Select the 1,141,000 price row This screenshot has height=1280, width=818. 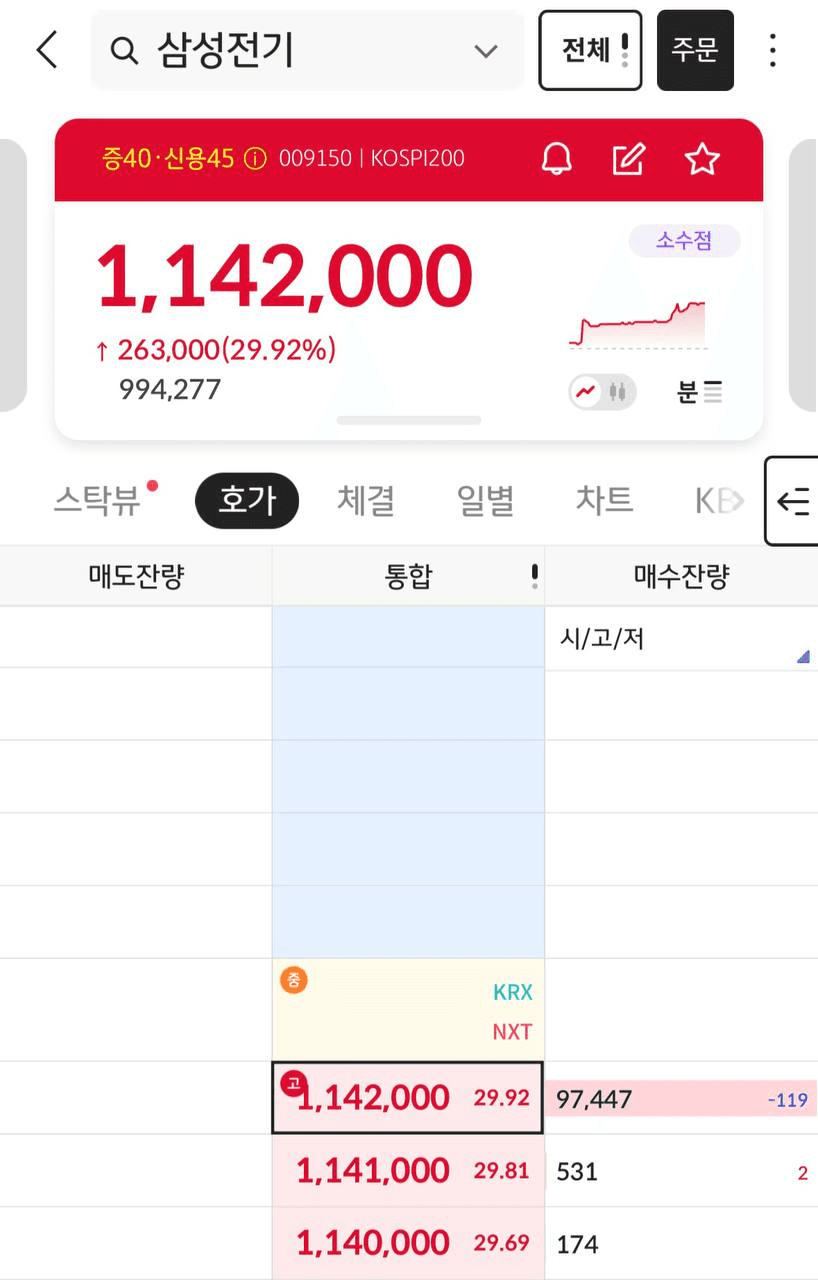pyautogui.click(x=408, y=1170)
